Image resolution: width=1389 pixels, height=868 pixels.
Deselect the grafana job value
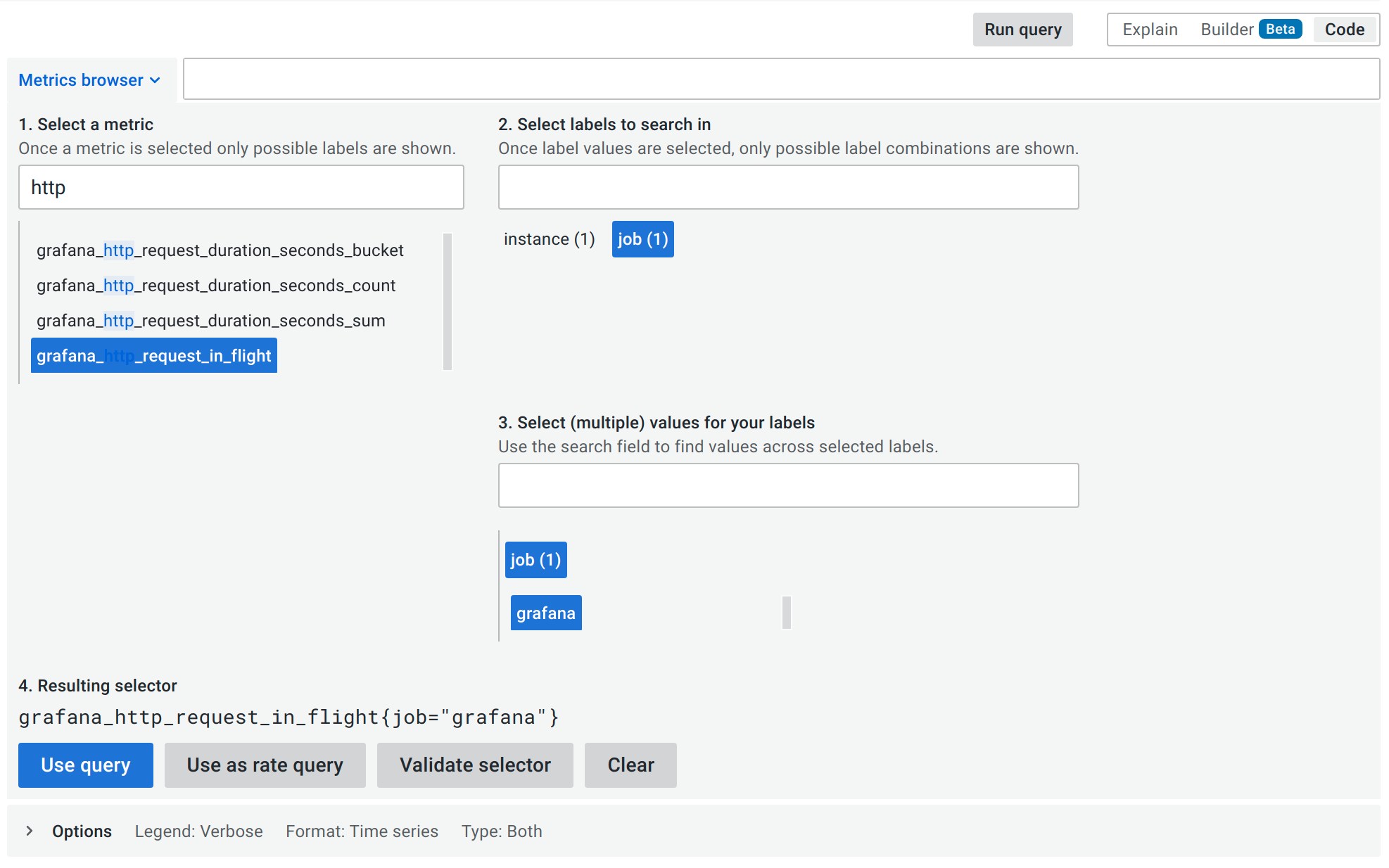[545, 612]
